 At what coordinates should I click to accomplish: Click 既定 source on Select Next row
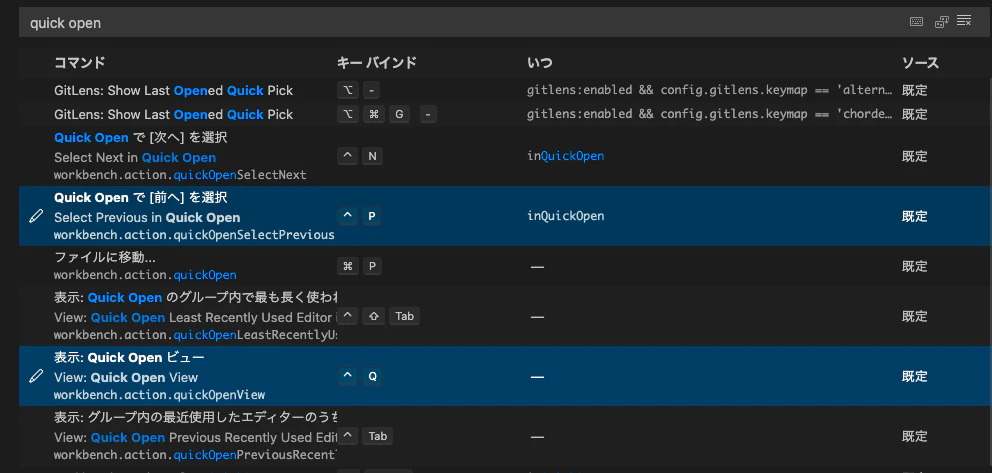pyautogui.click(x=914, y=156)
